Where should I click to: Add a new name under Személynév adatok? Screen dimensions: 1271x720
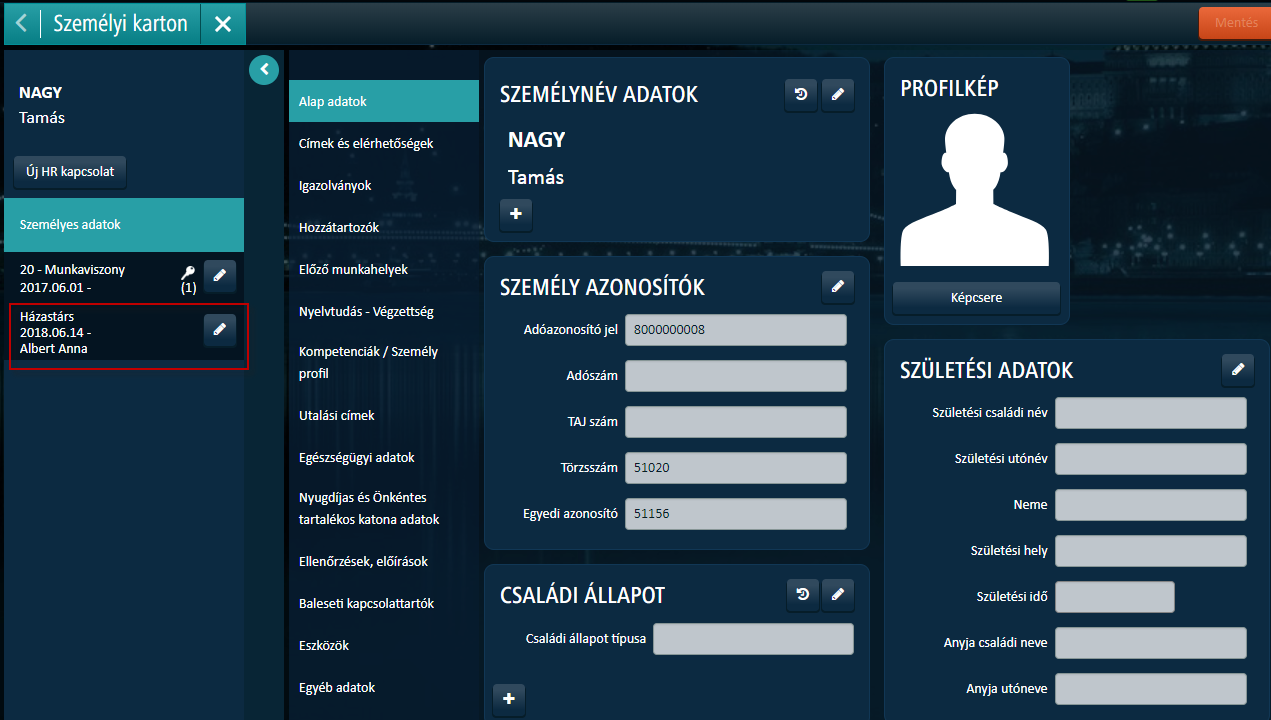pos(516,215)
